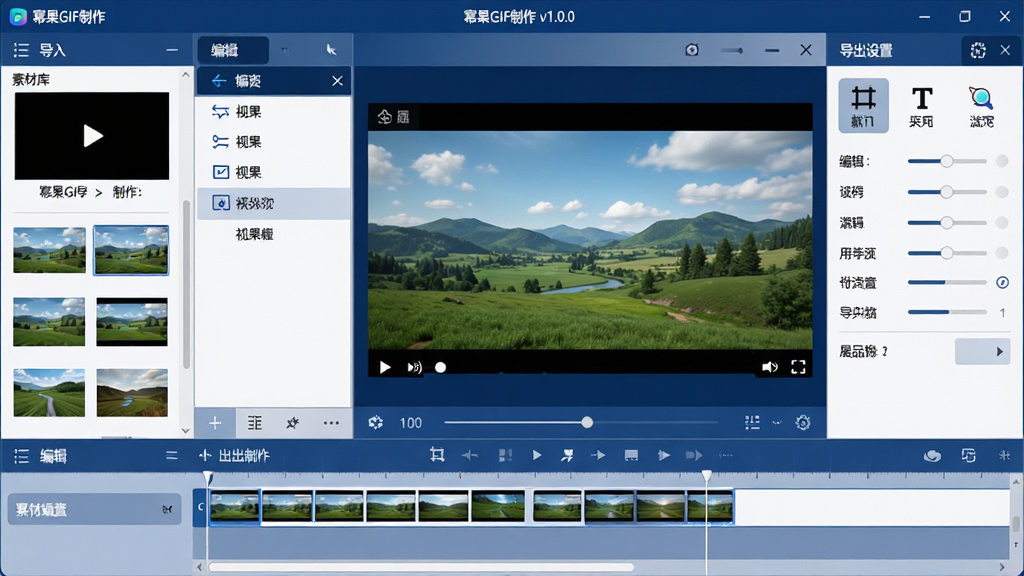This screenshot has height=576, width=1024.
Task: Play the video in the preview player
Action: point(385,368)
